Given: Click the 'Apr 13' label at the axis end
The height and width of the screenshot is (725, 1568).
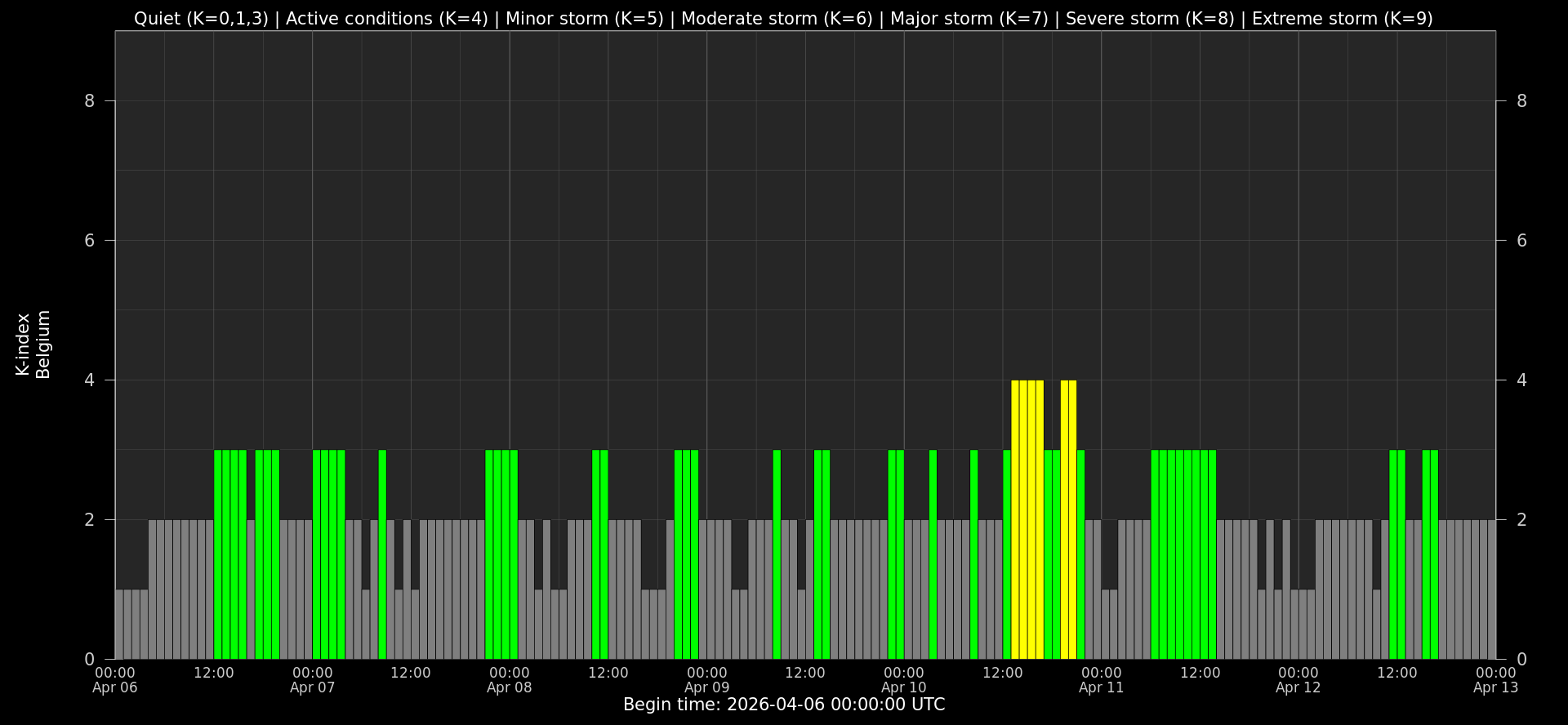Looking at the screenshot, I should [x=1495, y=687].
